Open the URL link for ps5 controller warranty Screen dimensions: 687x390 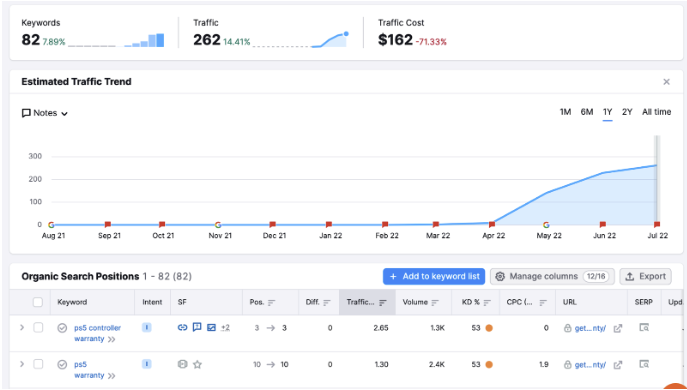click(x=590, y=328)
